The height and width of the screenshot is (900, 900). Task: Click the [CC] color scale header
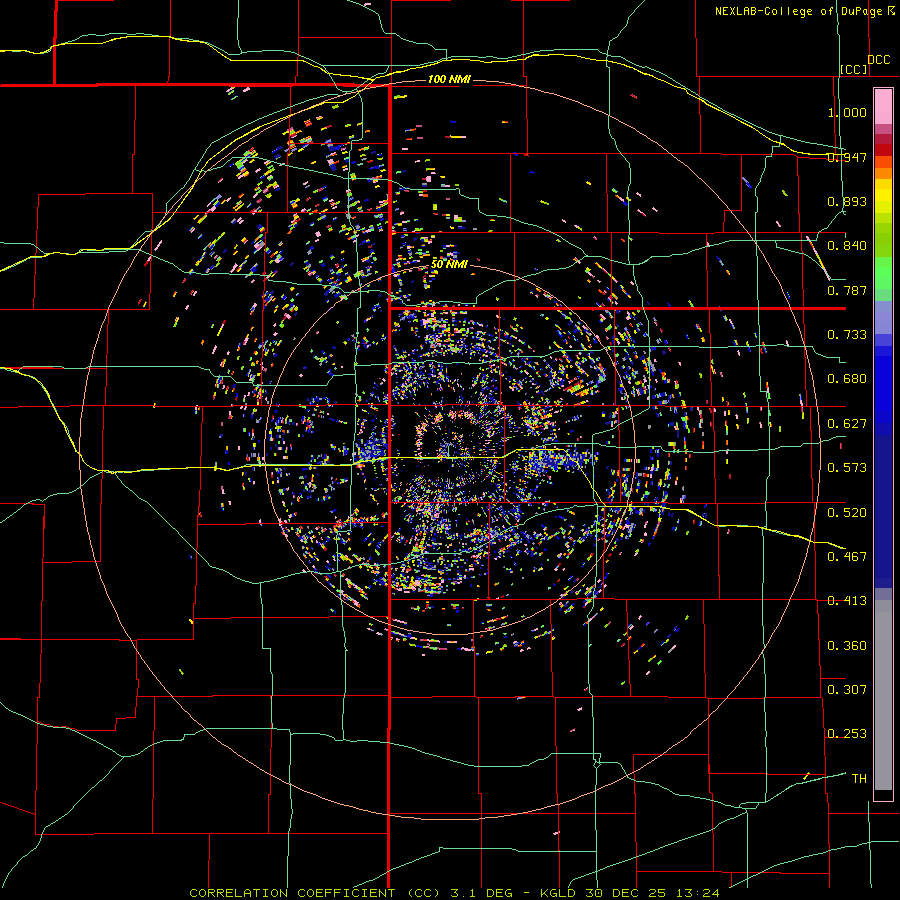pos(854,69)
